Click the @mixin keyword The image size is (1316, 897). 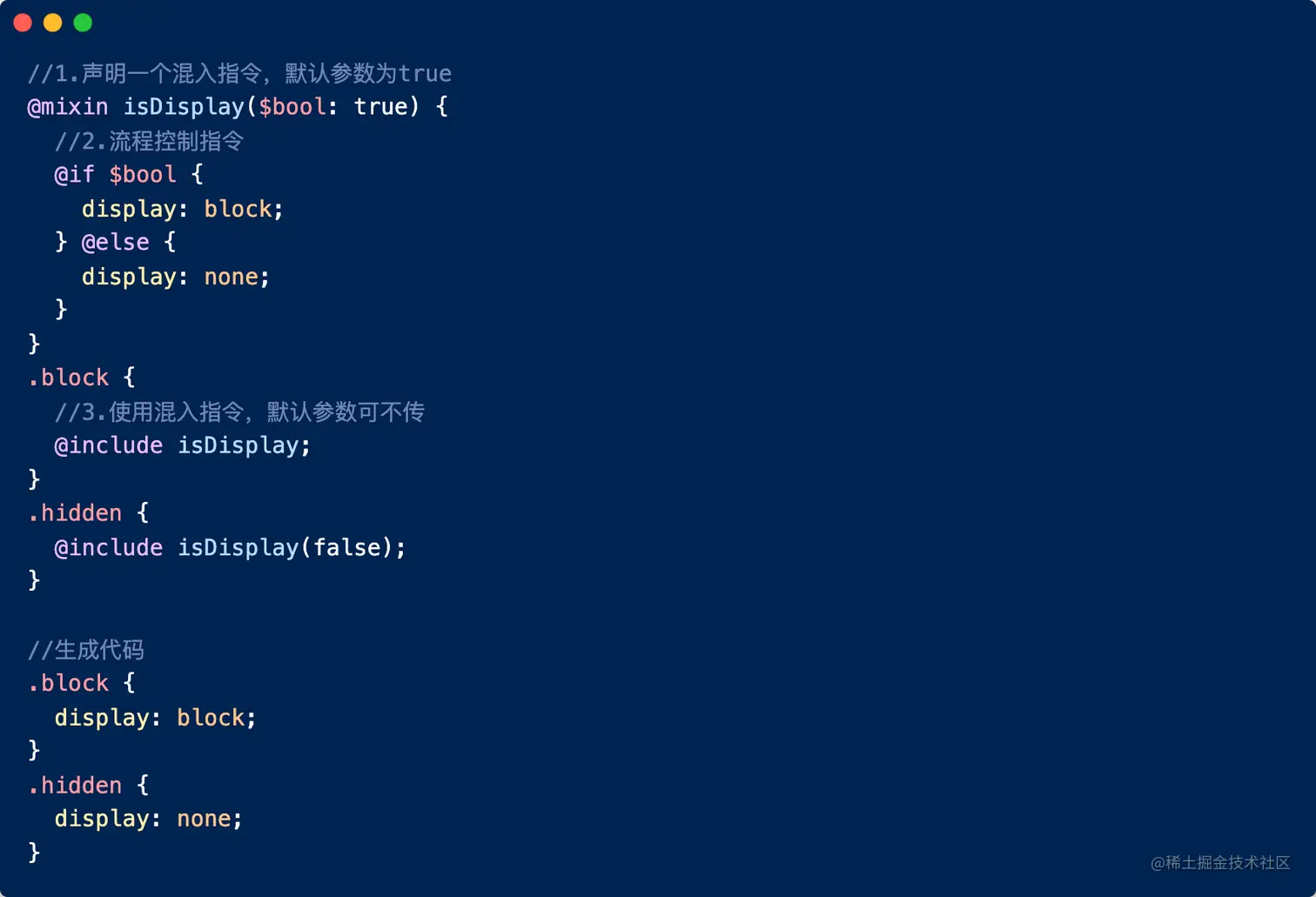(x=68, y=107)
